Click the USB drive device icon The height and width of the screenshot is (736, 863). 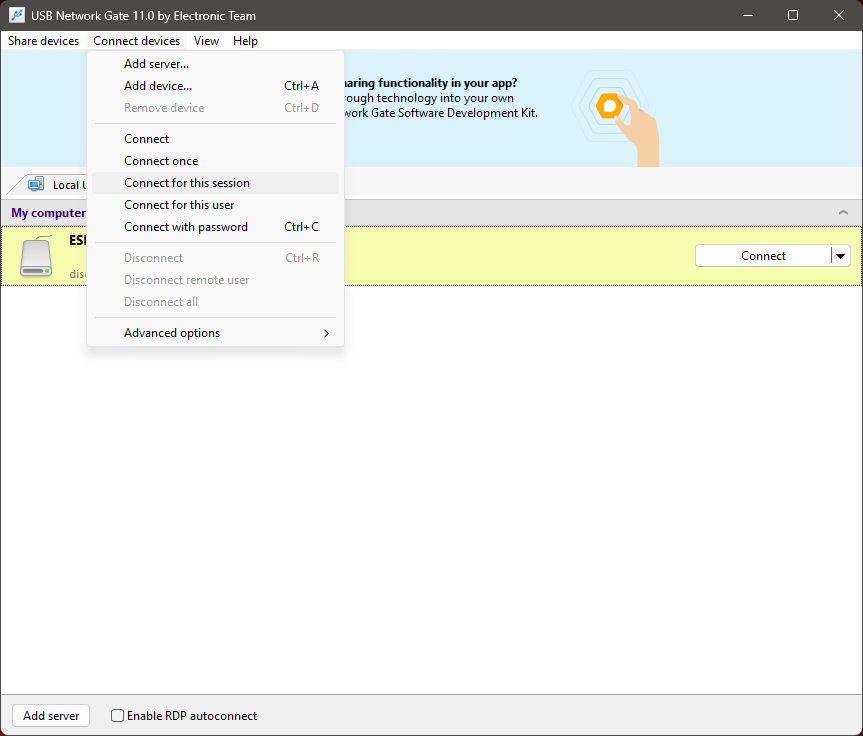coord(38,257)
